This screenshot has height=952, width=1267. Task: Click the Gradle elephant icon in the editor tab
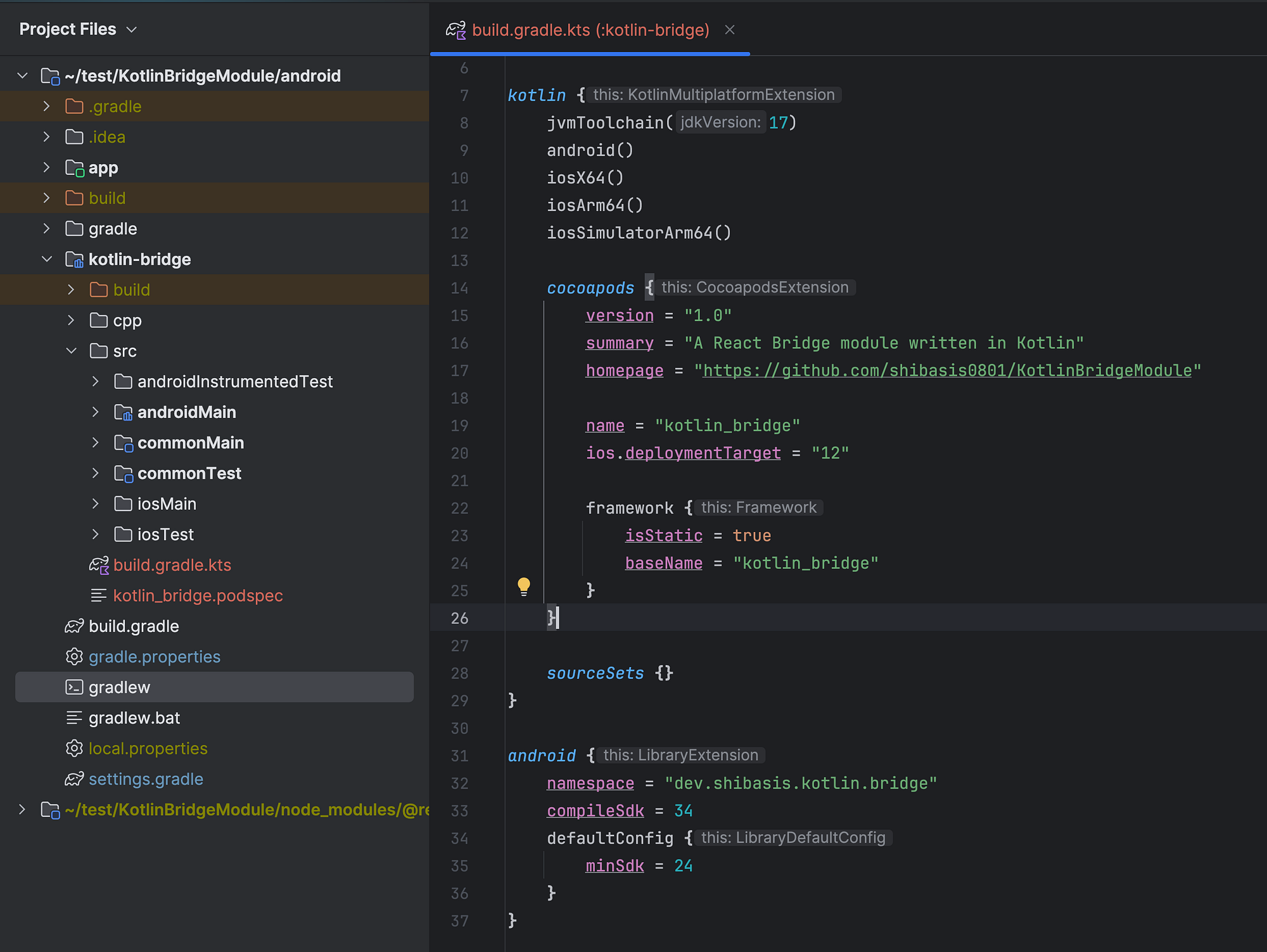(455, 30)
